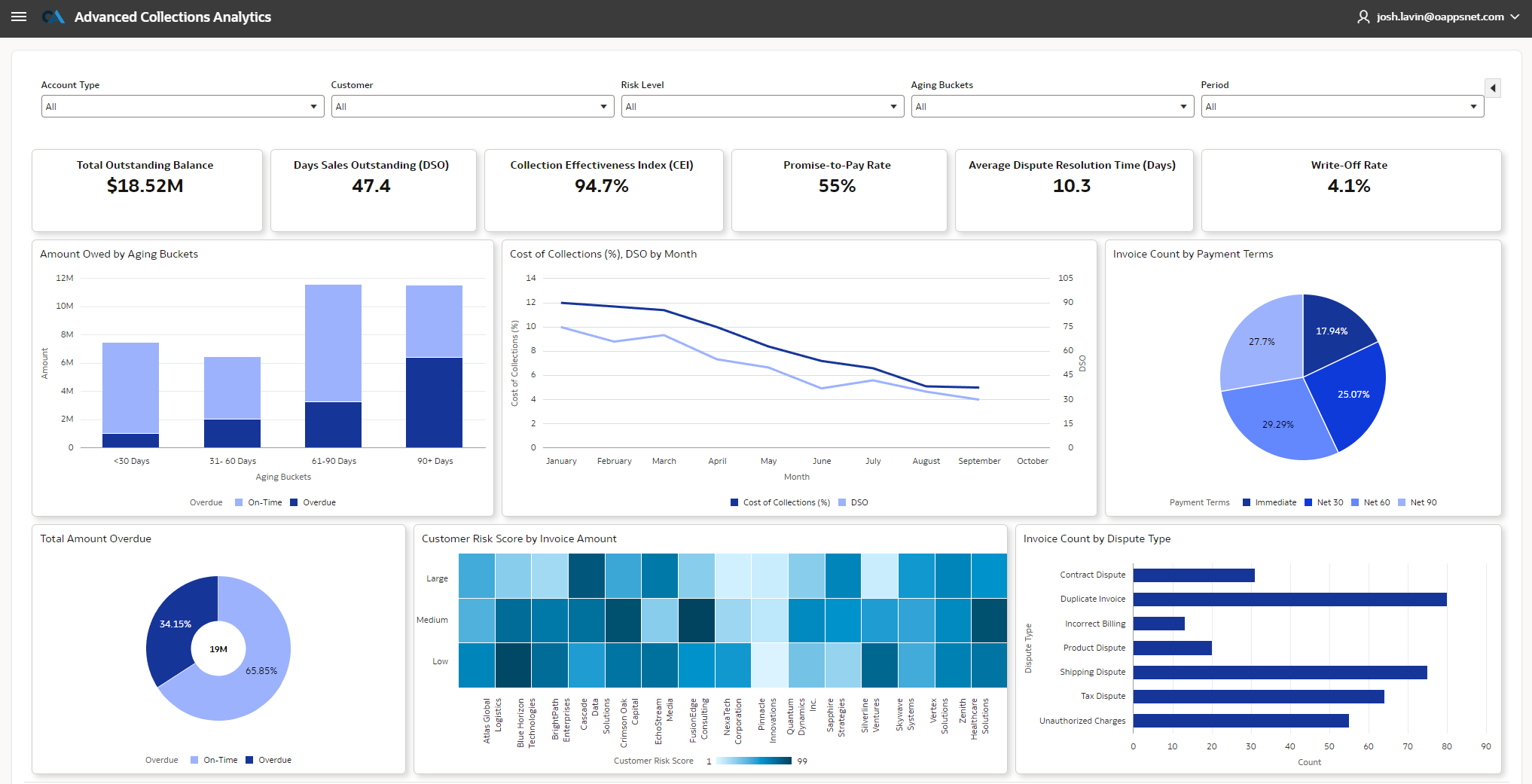Toggle Net 30 legend item
The height and width of the screenshot is (784, 1532).
(1323, 502)
